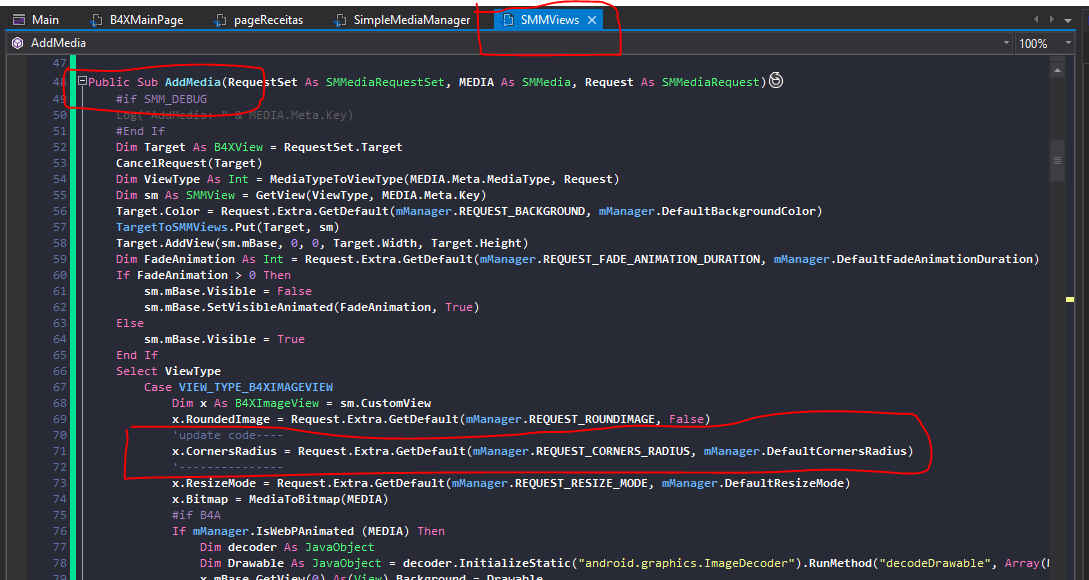Viewport: 1089px width, 580px height.
Task: Click VIEW_TYPE_B4XIMAGEVIEW case label
Action: [x=256, y=387]
